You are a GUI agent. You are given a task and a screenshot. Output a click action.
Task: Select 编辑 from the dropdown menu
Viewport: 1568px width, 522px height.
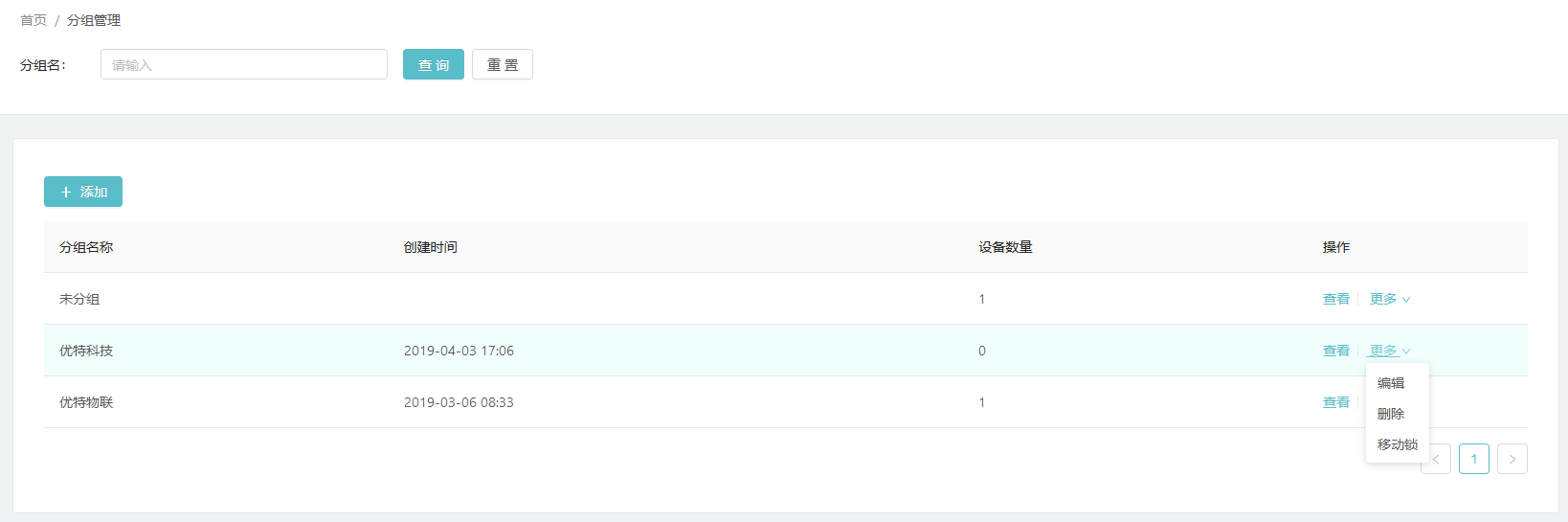(x=1391, y=383)
